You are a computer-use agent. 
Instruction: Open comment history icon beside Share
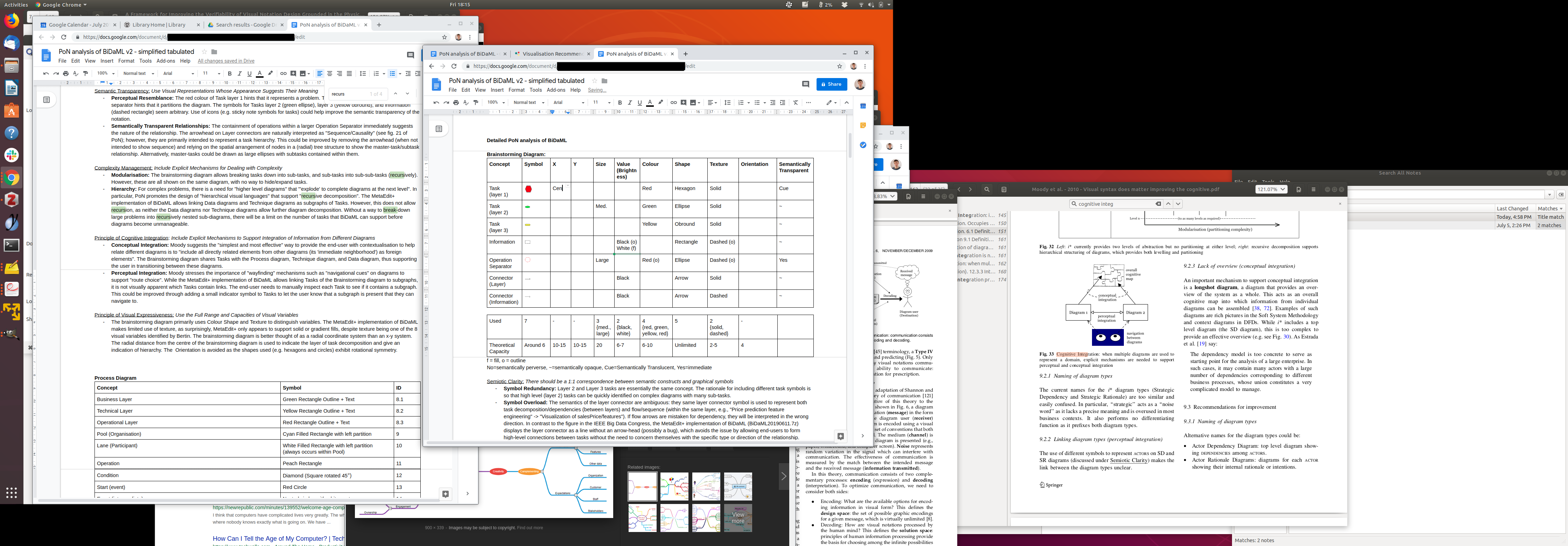(805, 85)
